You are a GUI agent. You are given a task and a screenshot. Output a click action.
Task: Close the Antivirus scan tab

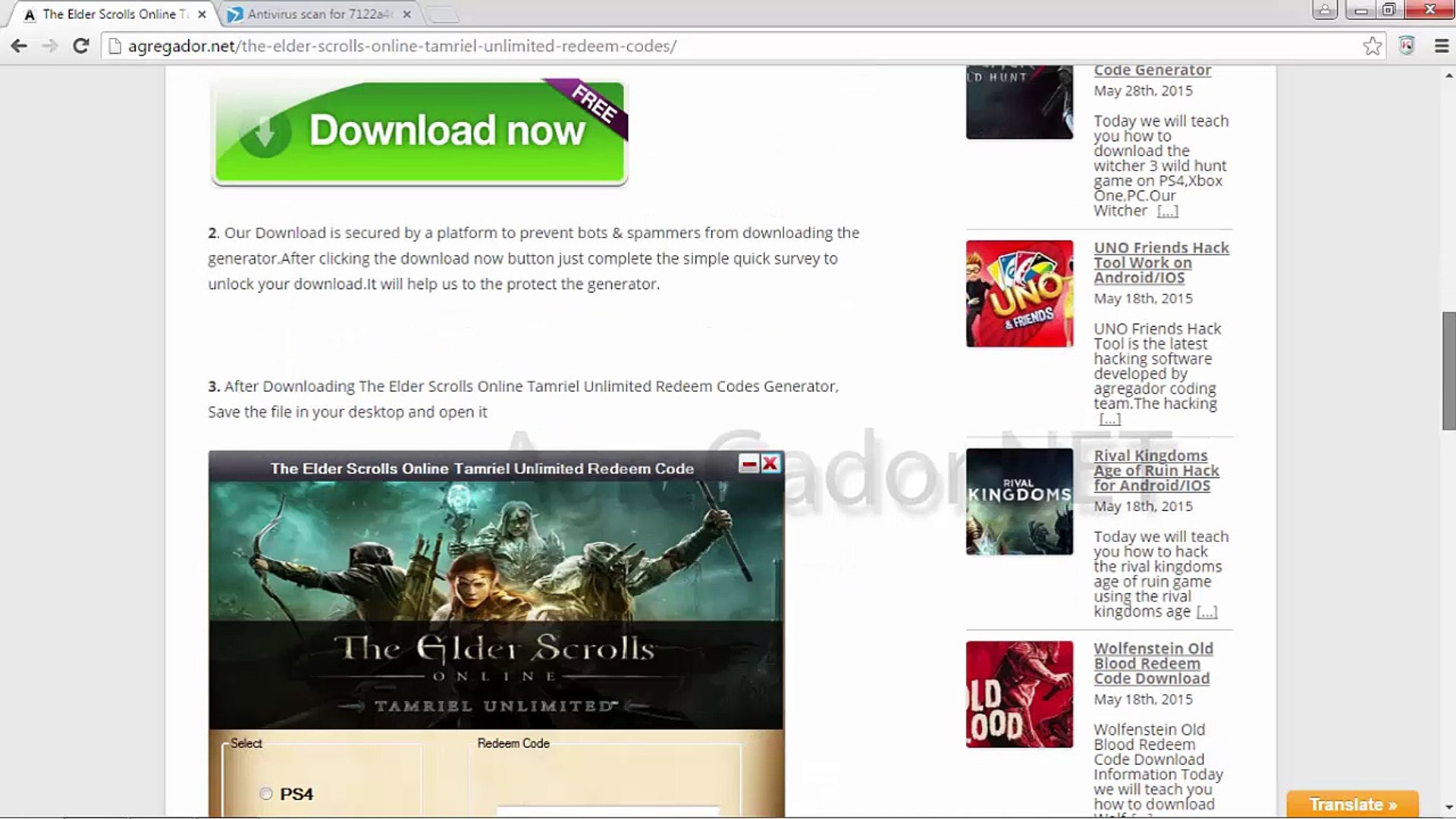[407, 14]
